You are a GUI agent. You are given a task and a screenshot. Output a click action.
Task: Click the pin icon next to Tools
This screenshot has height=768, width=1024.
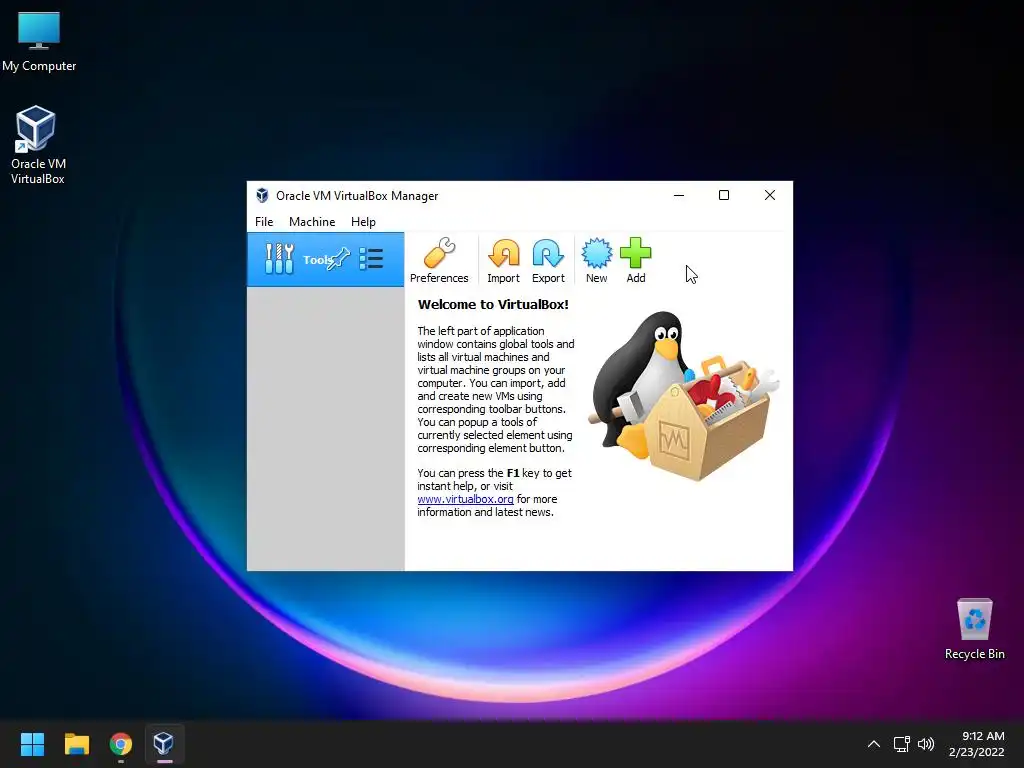pos(339,259)
